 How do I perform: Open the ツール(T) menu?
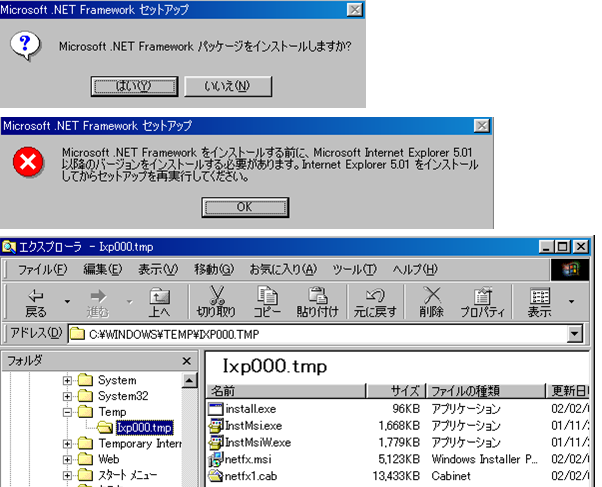(355, 270)
